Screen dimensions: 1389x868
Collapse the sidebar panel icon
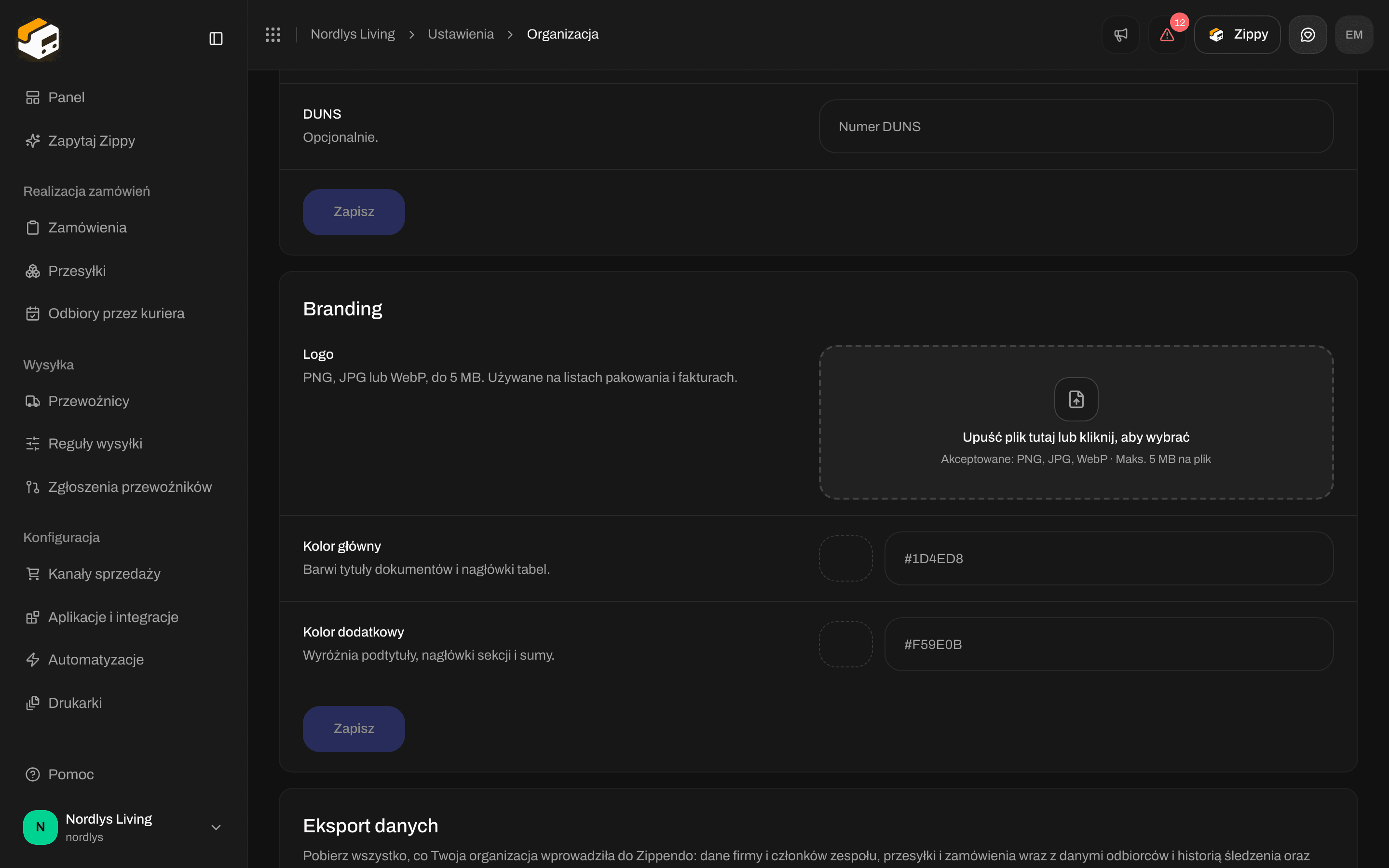coord(216,39)
